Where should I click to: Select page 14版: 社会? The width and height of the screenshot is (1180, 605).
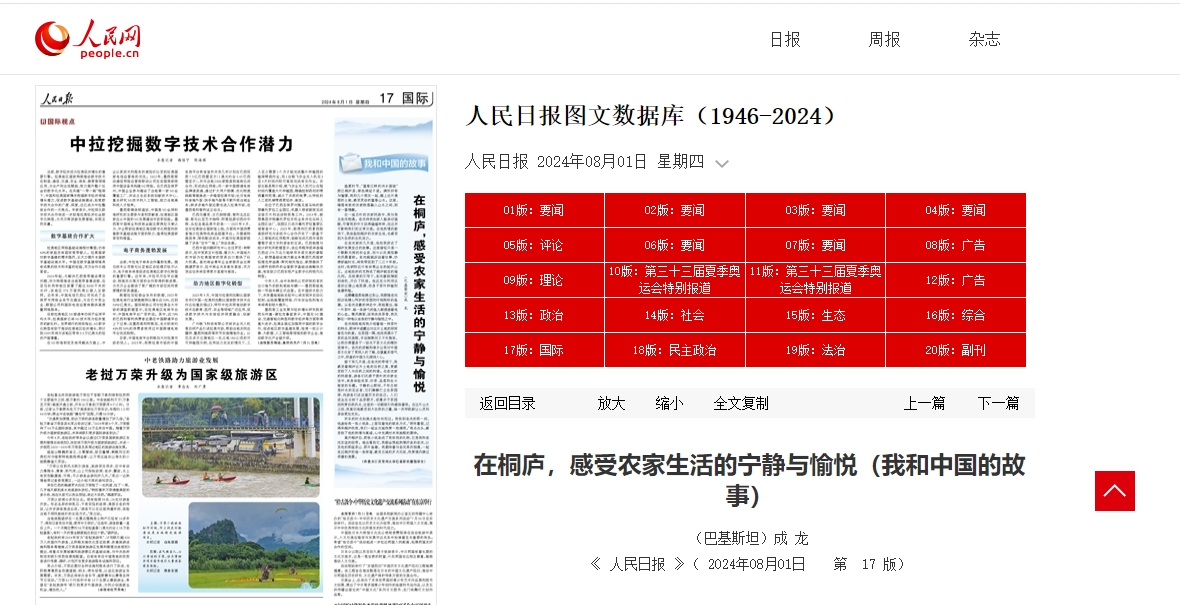675,315
